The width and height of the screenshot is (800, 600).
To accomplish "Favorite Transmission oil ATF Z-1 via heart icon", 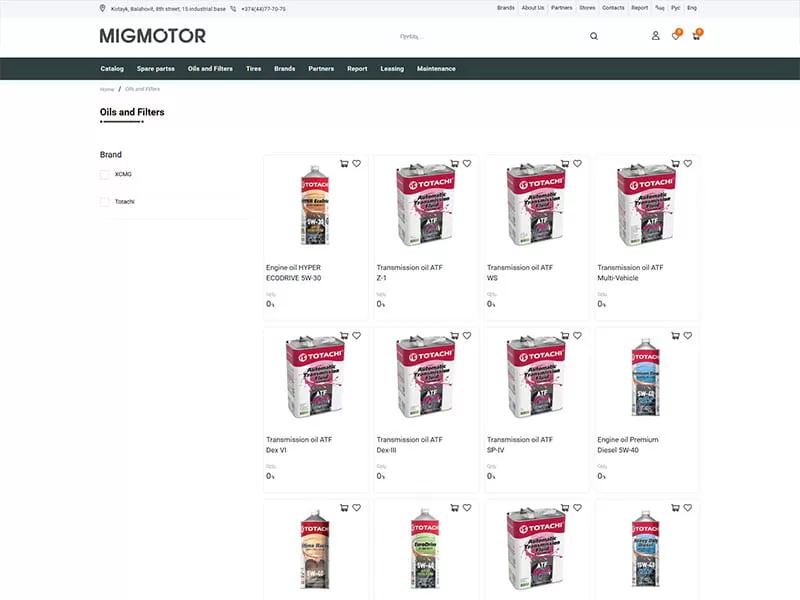I will click(x=466, y=163).
